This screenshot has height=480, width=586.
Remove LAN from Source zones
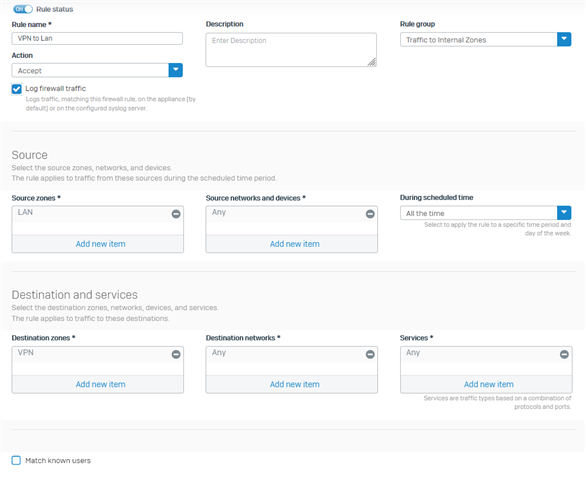tap(176, 214)
